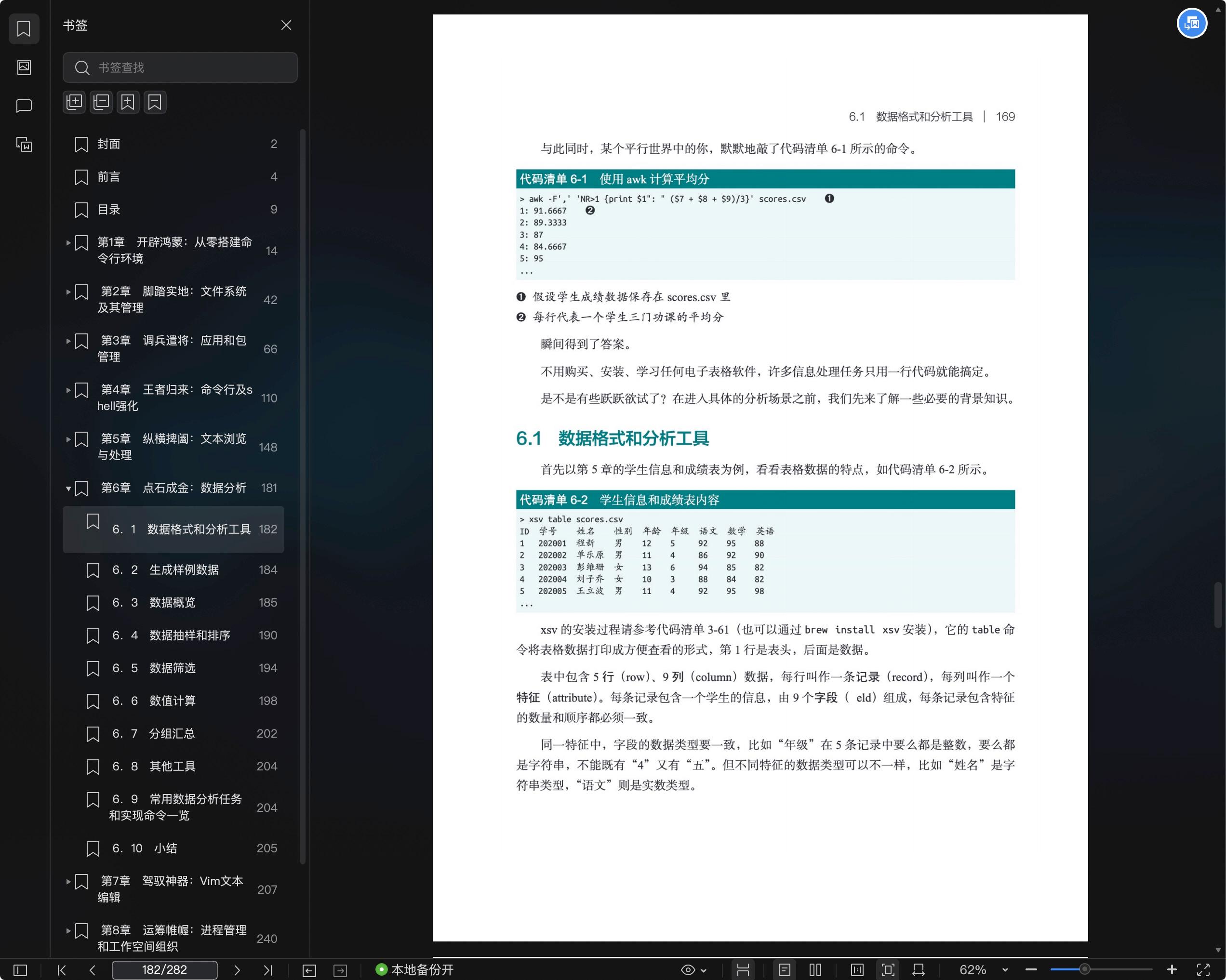The width and height of the screenshot is (1226, 980).
Task: Click the bookmarks panel scrollbar
Action: (303, 497)
